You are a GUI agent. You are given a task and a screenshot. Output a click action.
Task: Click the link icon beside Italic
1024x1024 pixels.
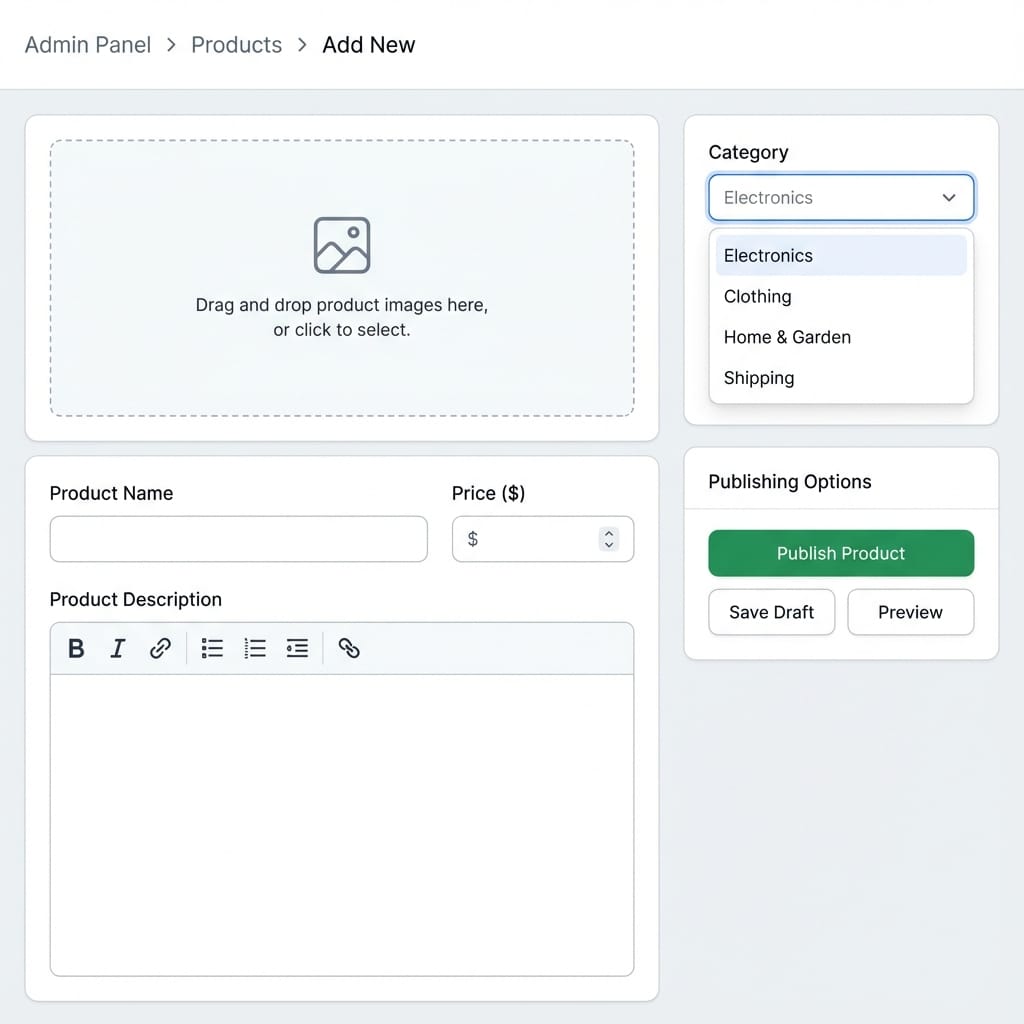tap(160, 649)
